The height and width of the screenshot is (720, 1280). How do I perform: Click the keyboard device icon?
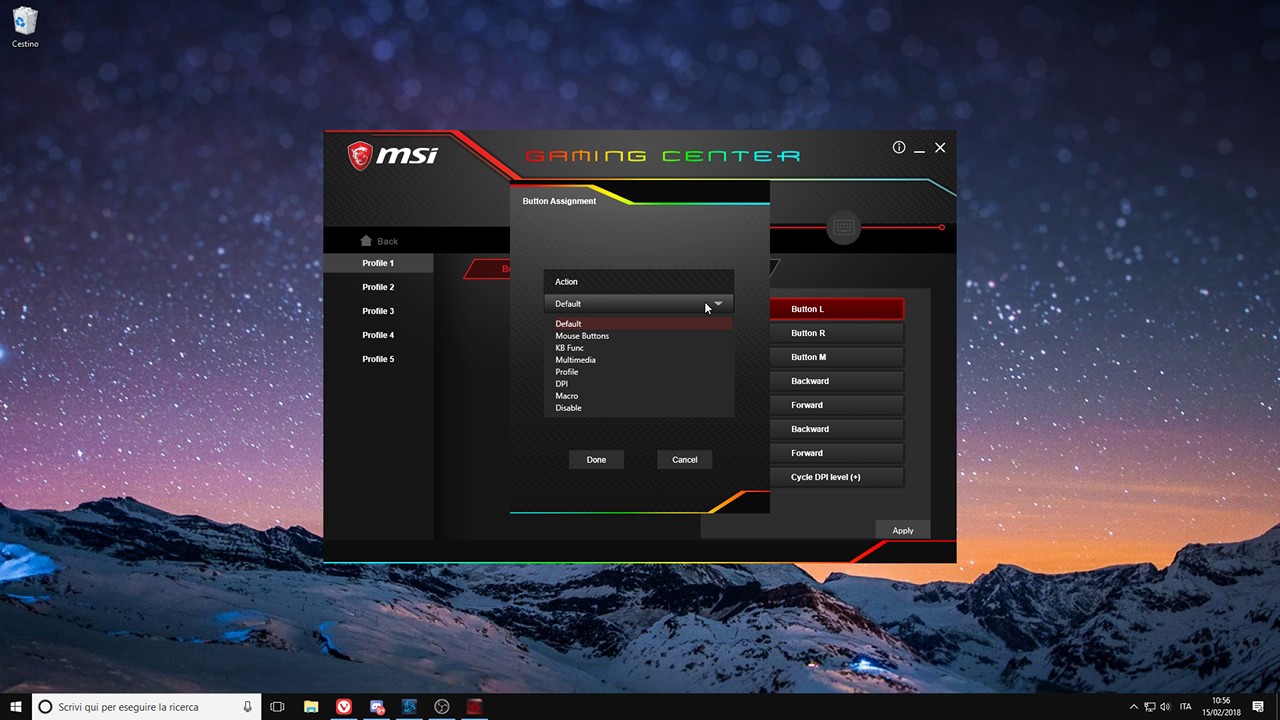[x=843, y=228]
